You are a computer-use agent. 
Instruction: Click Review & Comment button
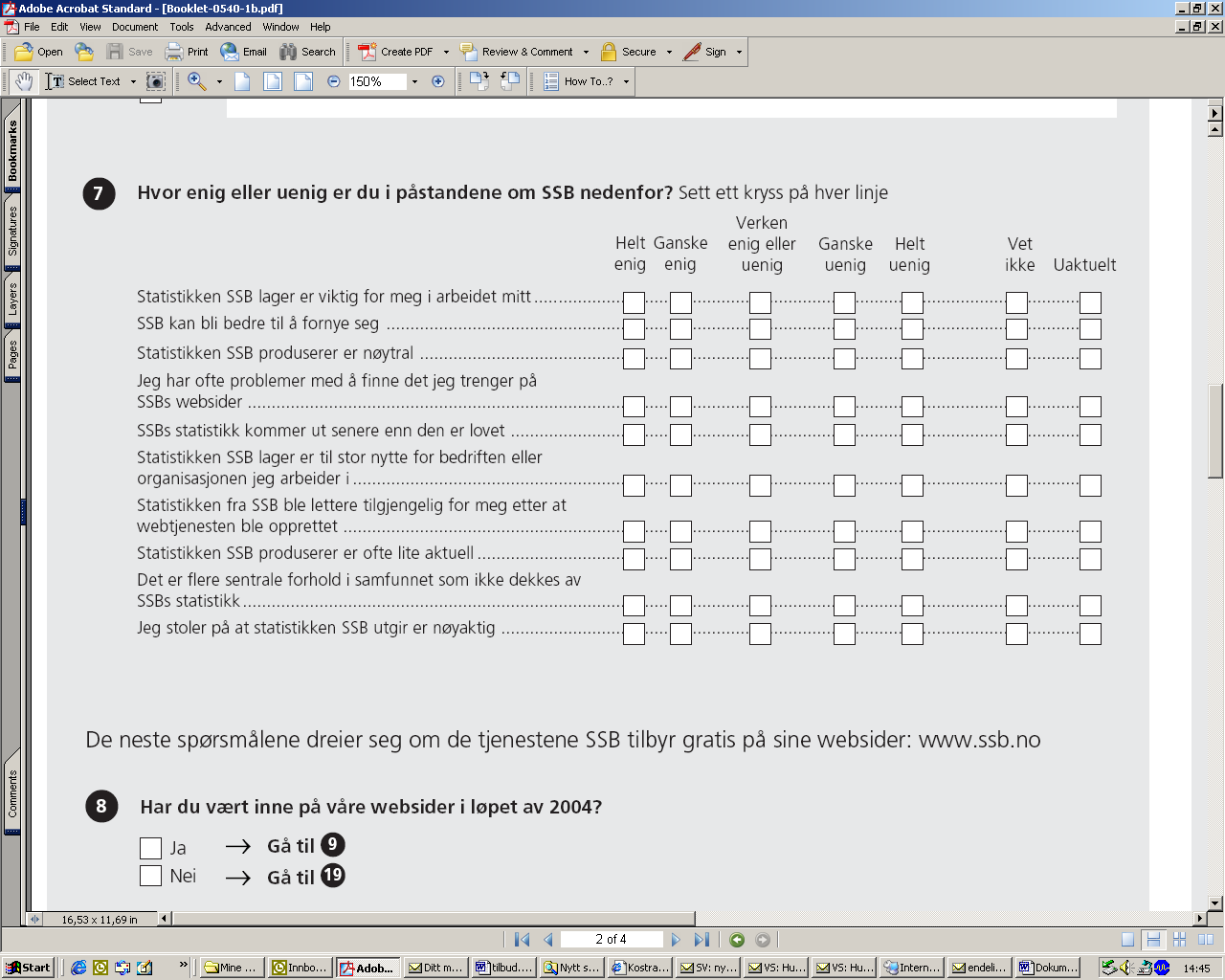pos(517,52)
